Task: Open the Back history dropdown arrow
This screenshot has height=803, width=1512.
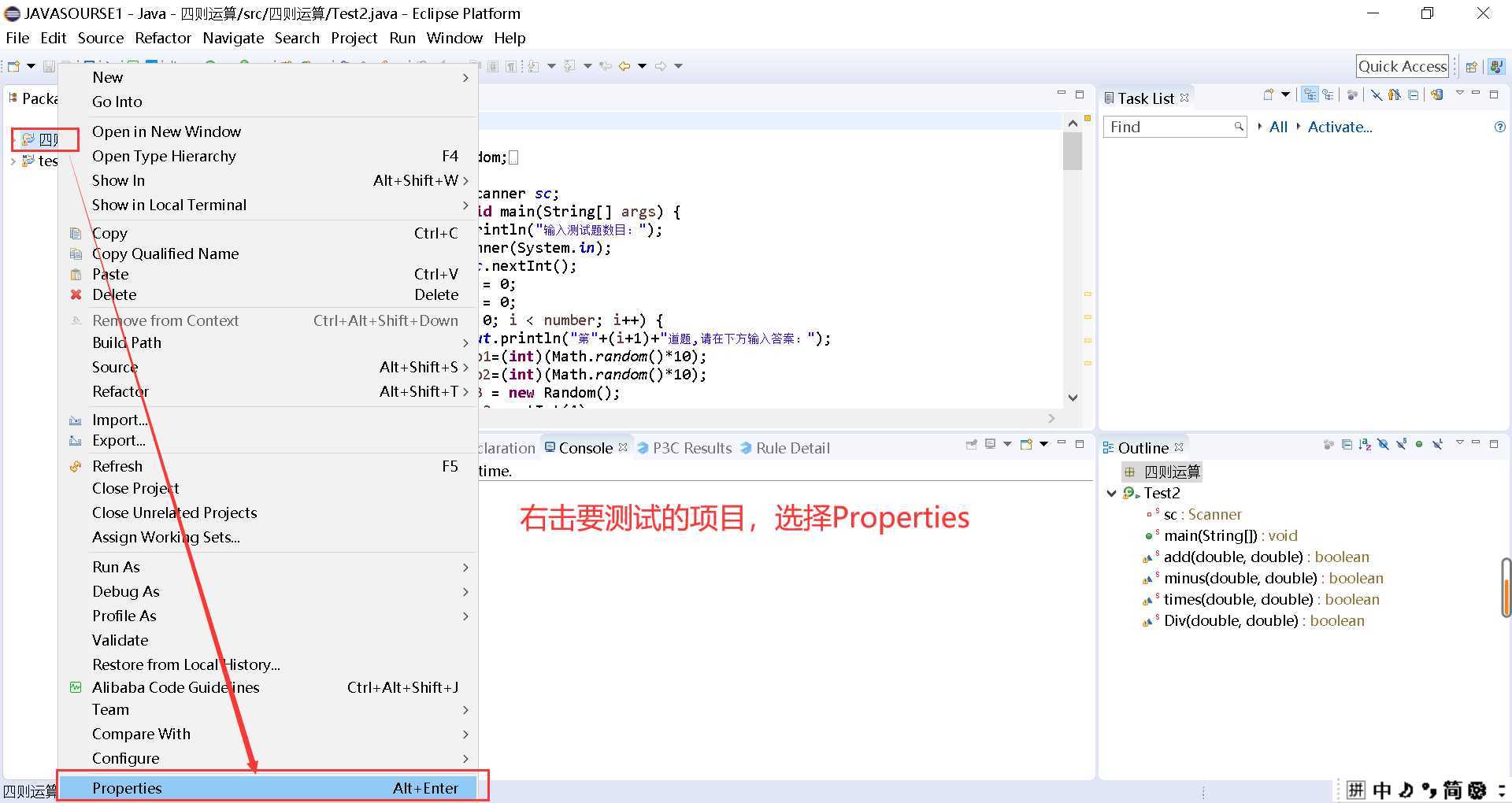Action: (x=642, y=66)
